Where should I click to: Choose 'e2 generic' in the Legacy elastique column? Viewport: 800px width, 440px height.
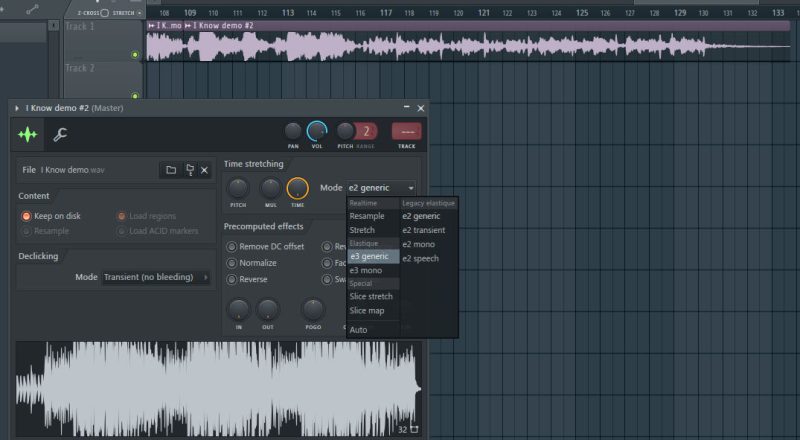(429, 216)
